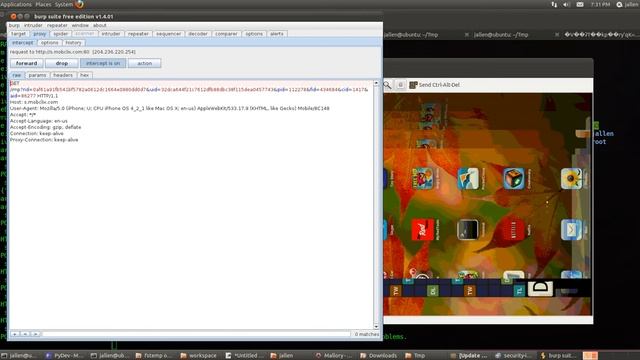Viewport: 640px width, 360px height.
Task: Close the second jallen@ubuntu: ~/Tmp terminal tab
Action: click(557, 35)
